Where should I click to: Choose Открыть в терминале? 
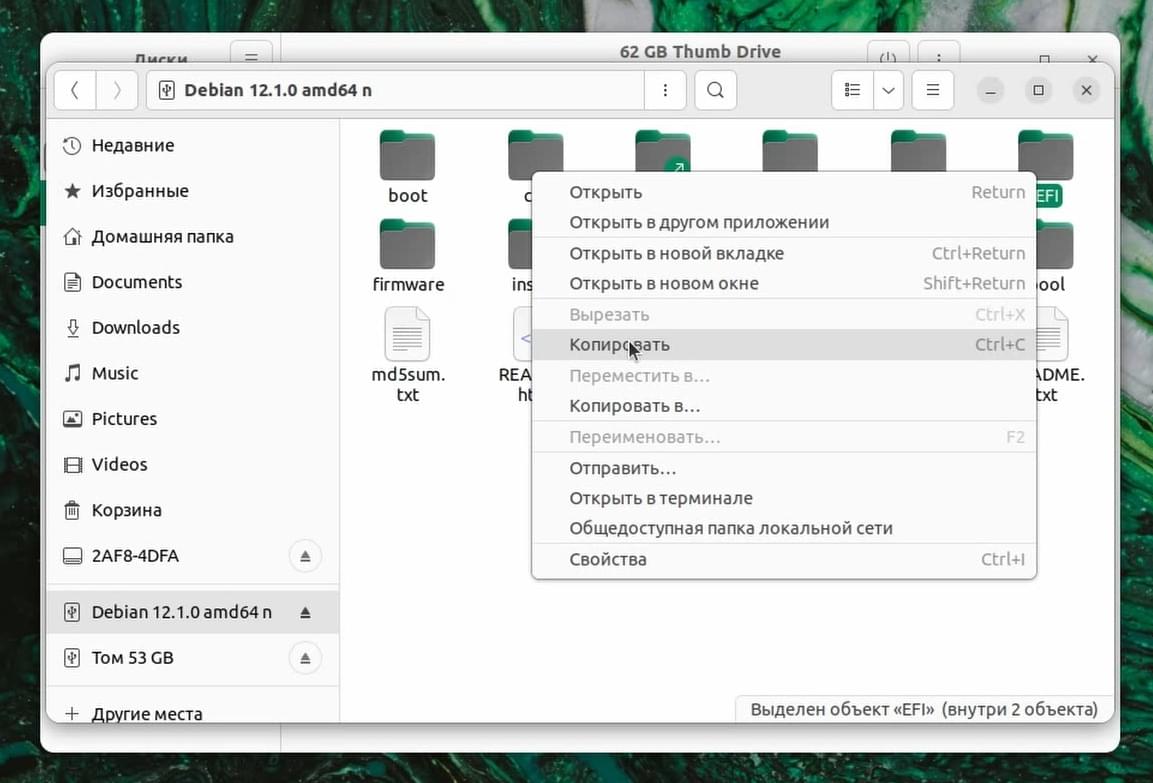pos(784,498)
